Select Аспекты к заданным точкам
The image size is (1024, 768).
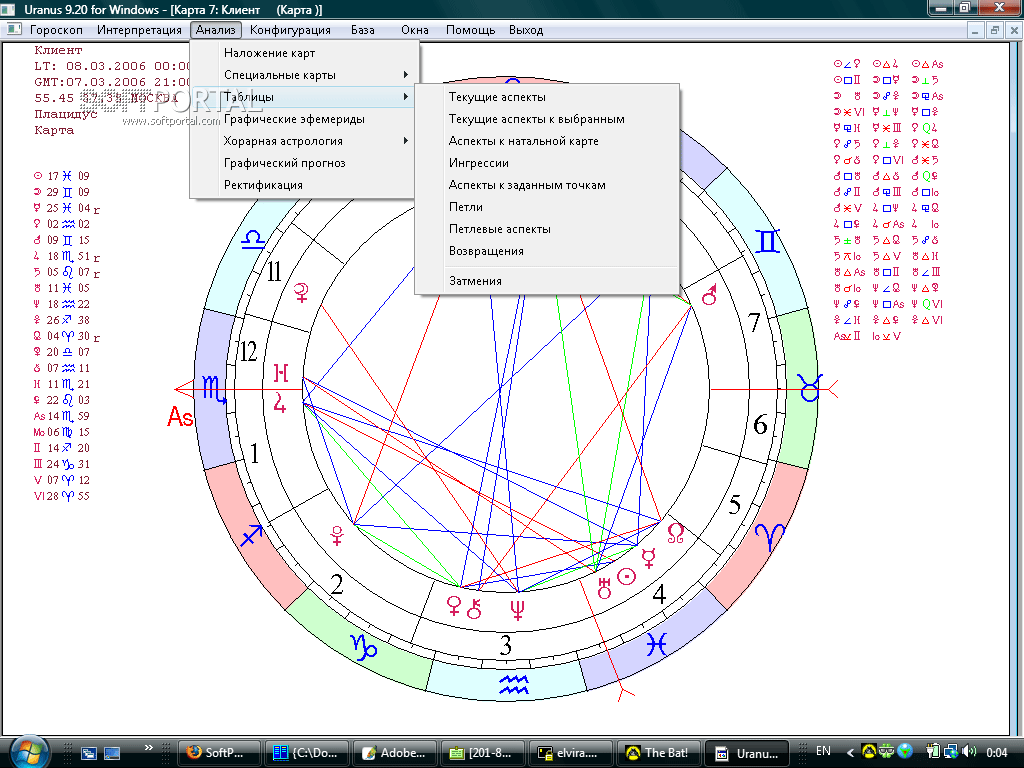(x=547, y=185)
